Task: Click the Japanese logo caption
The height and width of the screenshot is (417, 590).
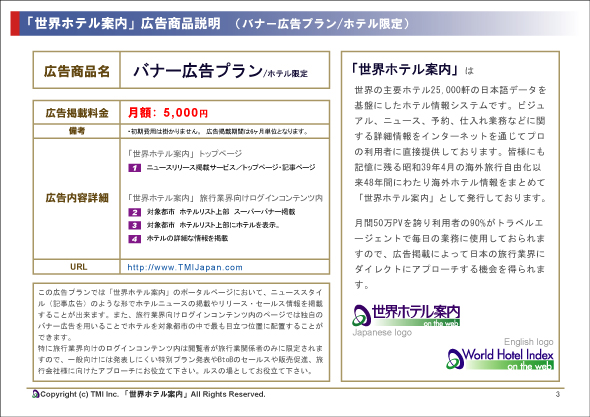Action: [x=382, y=332]
